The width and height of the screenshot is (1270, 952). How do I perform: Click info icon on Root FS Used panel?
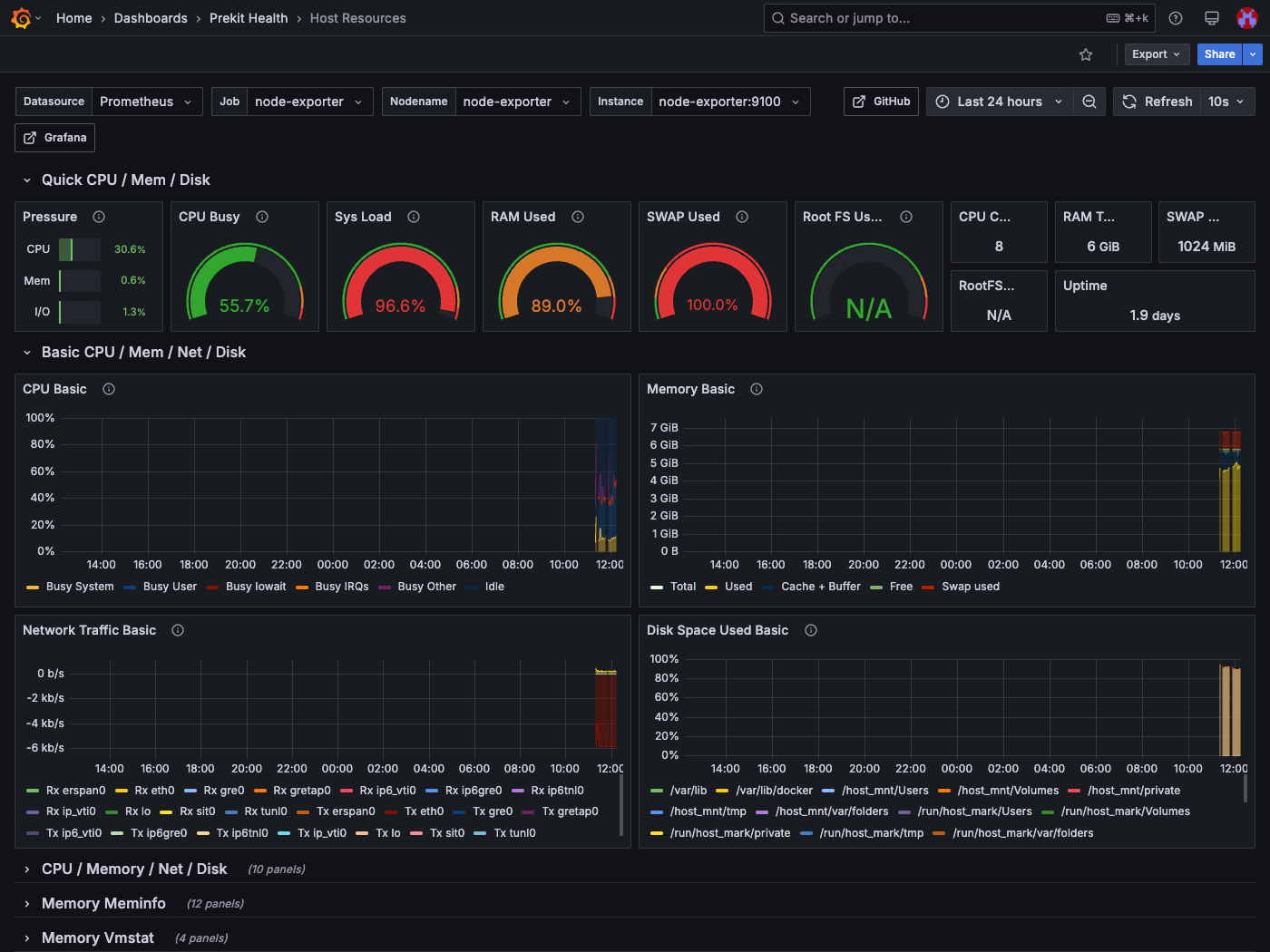pyautogui.click(x=906, y=217)
